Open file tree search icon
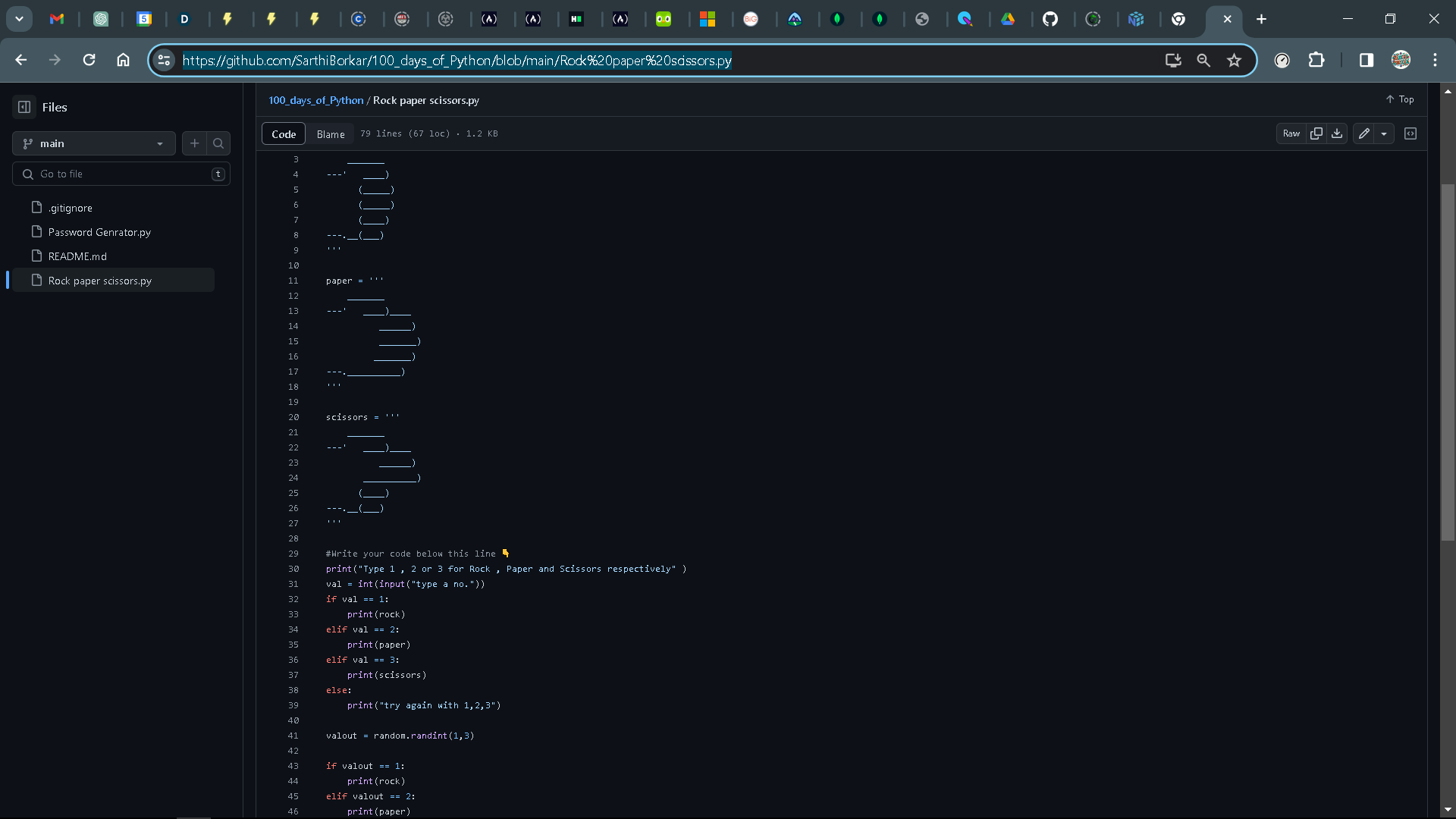 218,143
